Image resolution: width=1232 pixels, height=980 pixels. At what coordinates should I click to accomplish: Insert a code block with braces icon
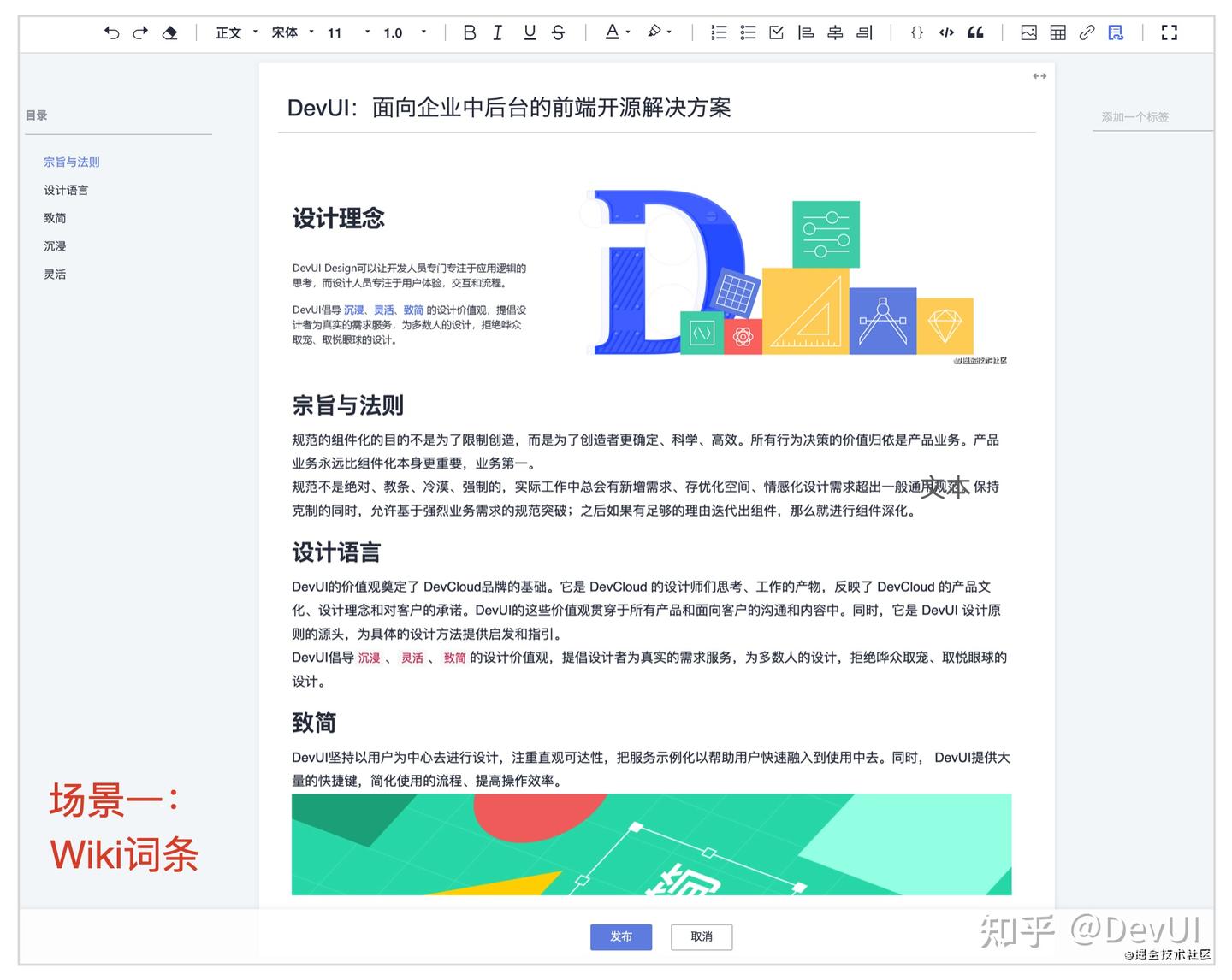(x=917, y=32)
